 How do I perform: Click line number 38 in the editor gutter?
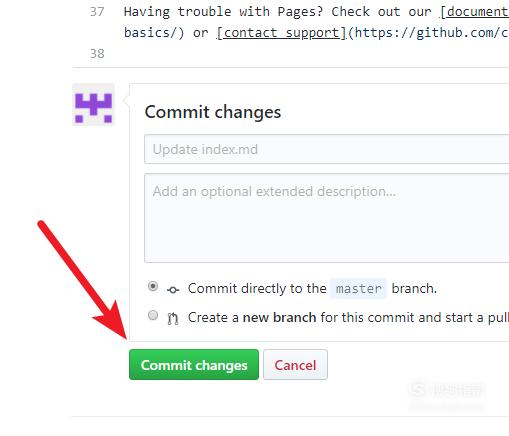(97, 54)
